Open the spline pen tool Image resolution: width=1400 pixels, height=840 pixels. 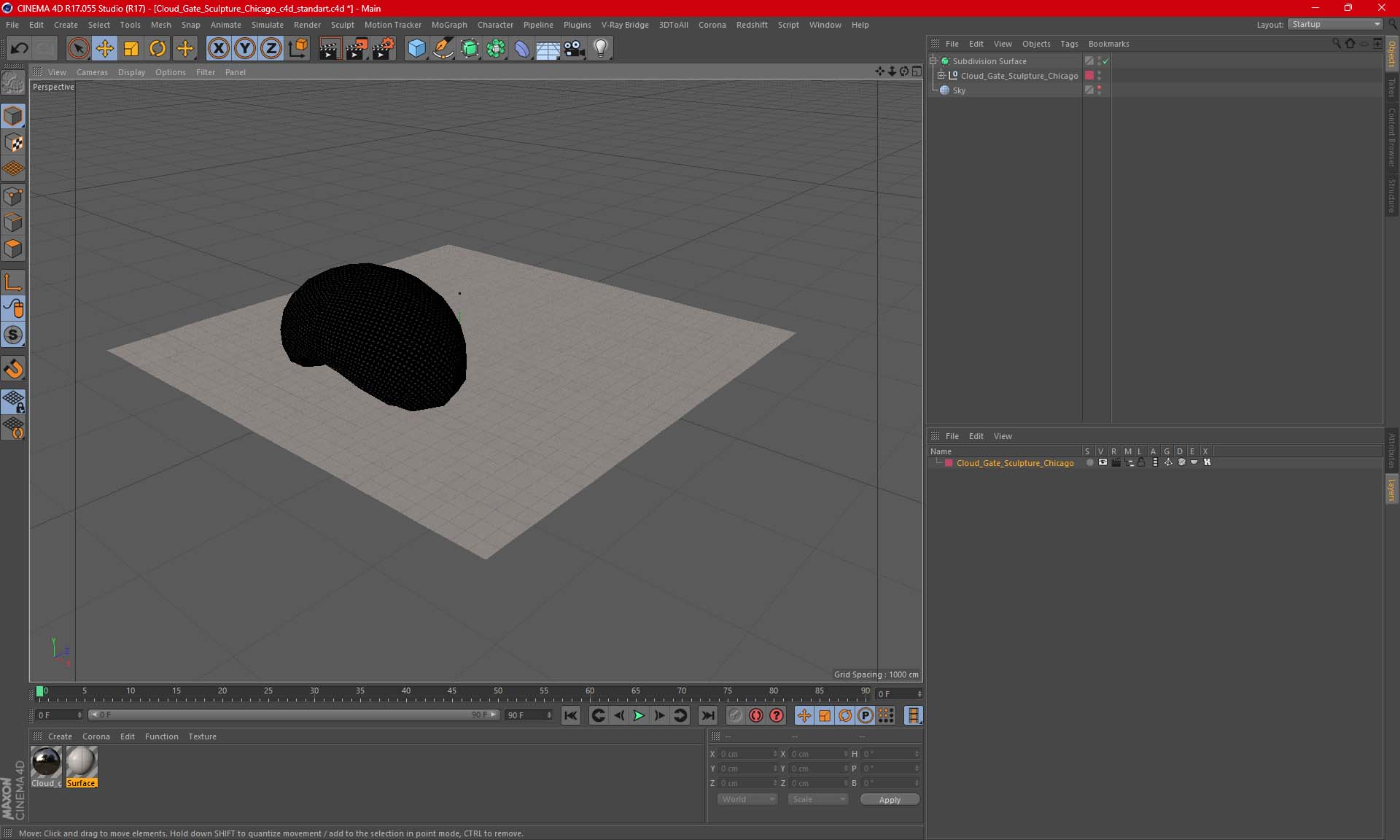coord(443,49)
